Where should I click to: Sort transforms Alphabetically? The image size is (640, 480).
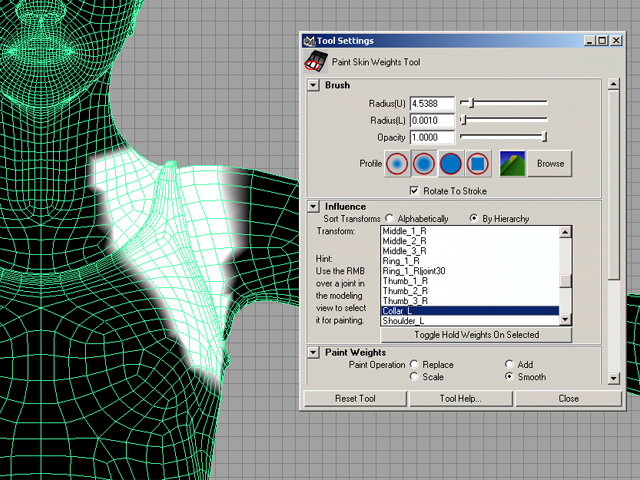(x=389, y=218)
